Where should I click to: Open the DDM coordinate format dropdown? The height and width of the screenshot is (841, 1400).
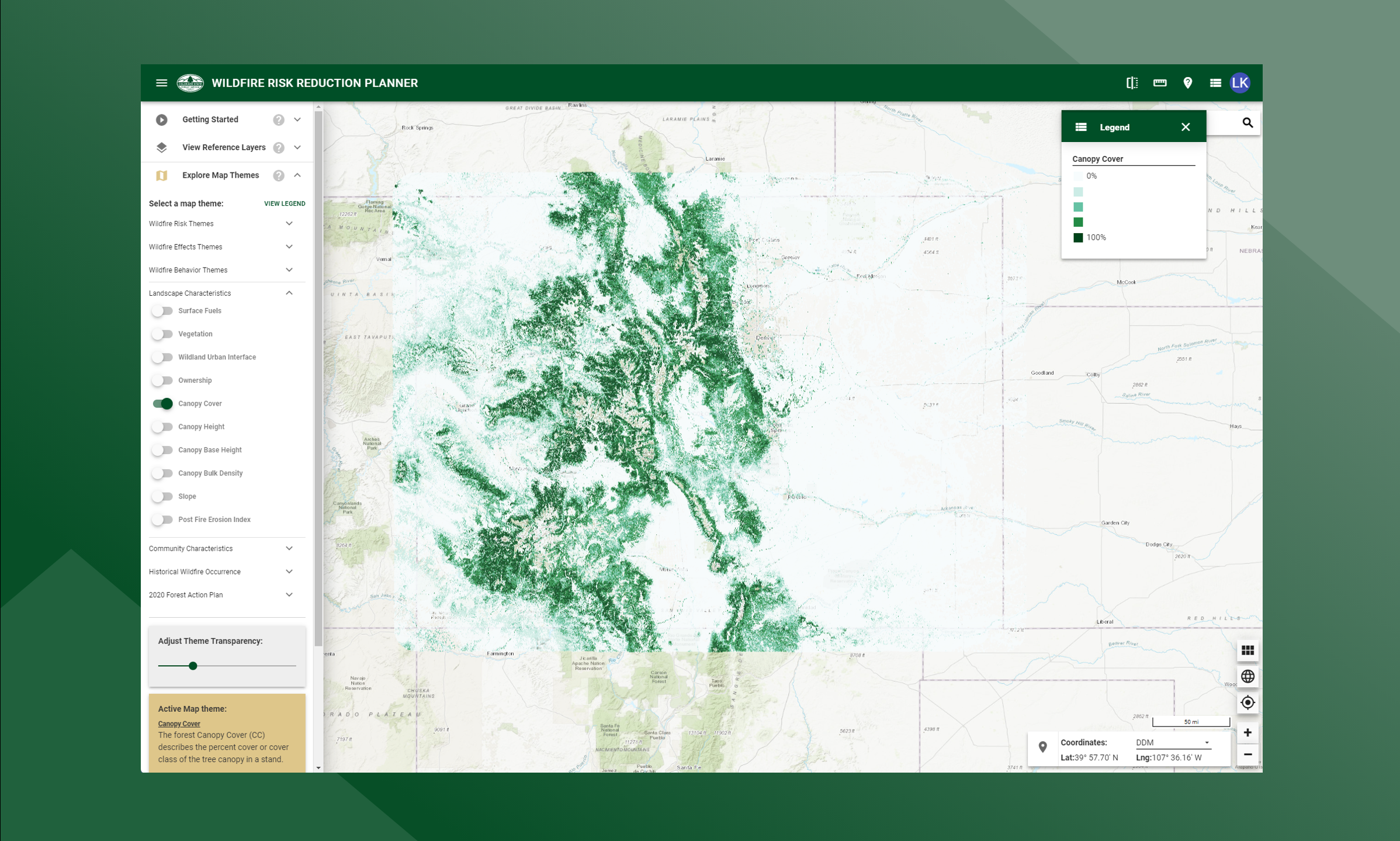pos(1173,743)
